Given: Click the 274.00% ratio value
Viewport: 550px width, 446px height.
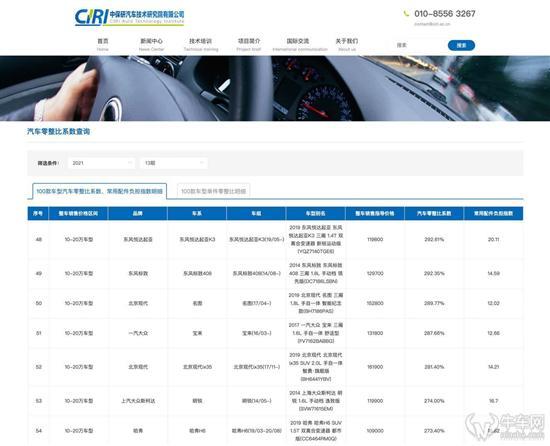Looking at the screenshot, I should tap(434, 401).
